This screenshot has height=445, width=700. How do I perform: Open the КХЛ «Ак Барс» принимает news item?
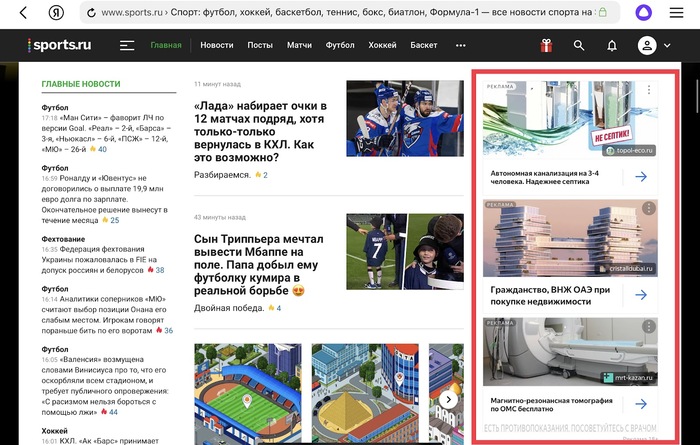point(100,441)
